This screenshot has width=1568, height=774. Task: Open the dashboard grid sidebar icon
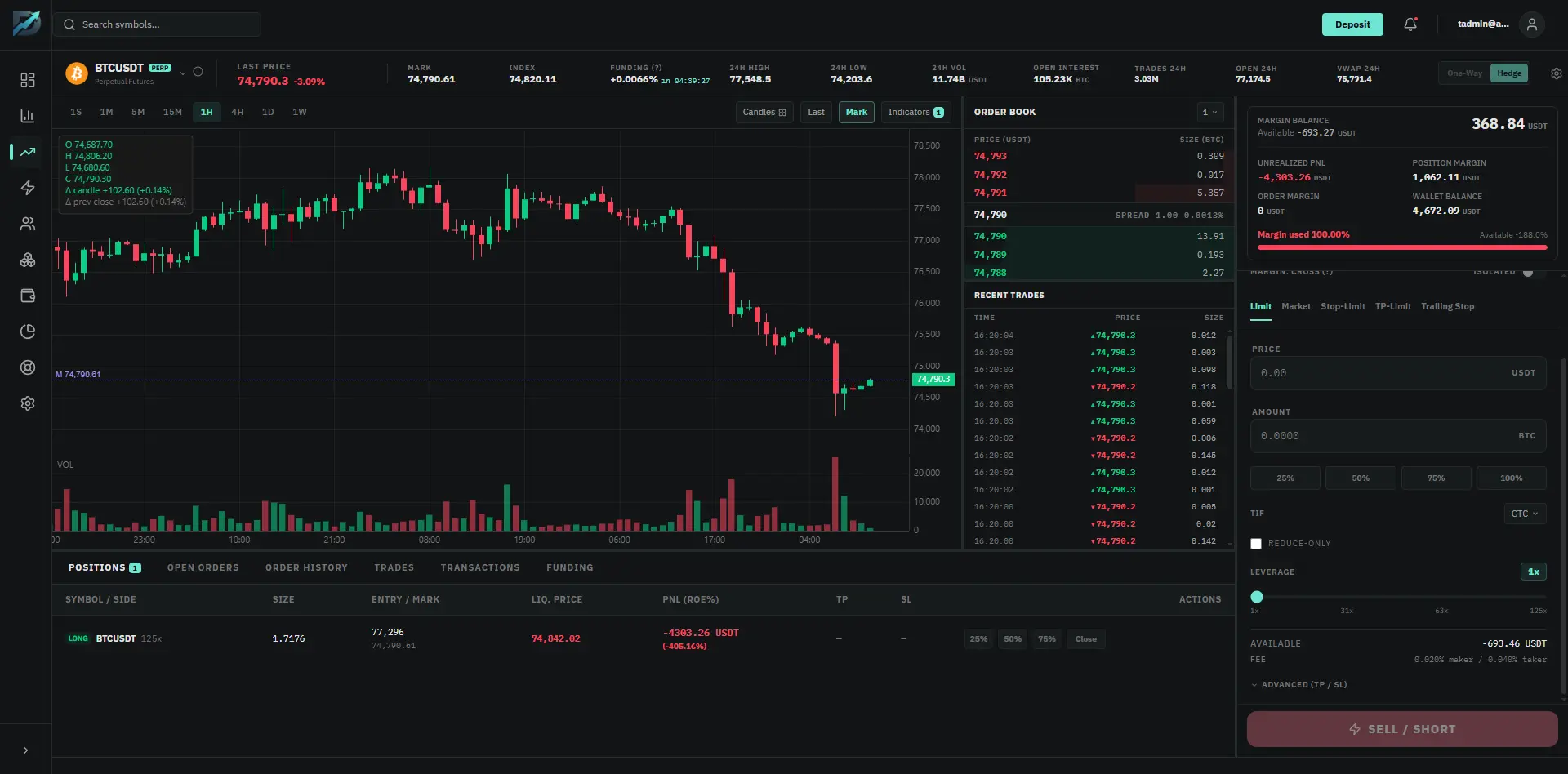(28, 79)
